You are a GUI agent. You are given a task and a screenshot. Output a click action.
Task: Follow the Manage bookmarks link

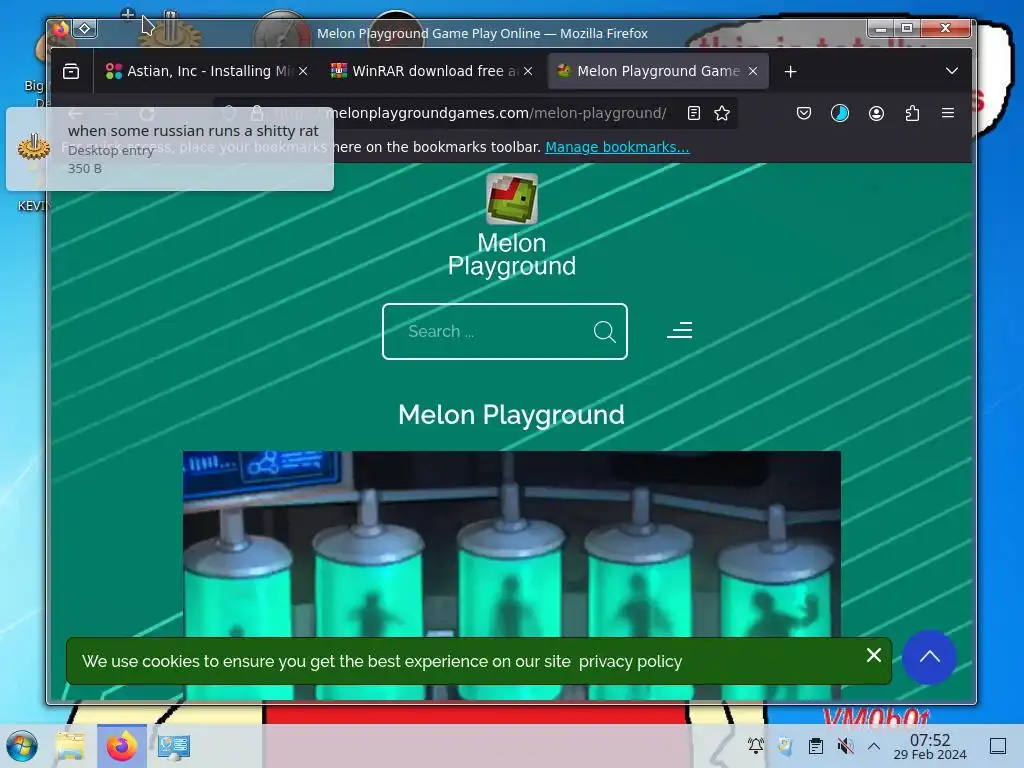point(617,147)
